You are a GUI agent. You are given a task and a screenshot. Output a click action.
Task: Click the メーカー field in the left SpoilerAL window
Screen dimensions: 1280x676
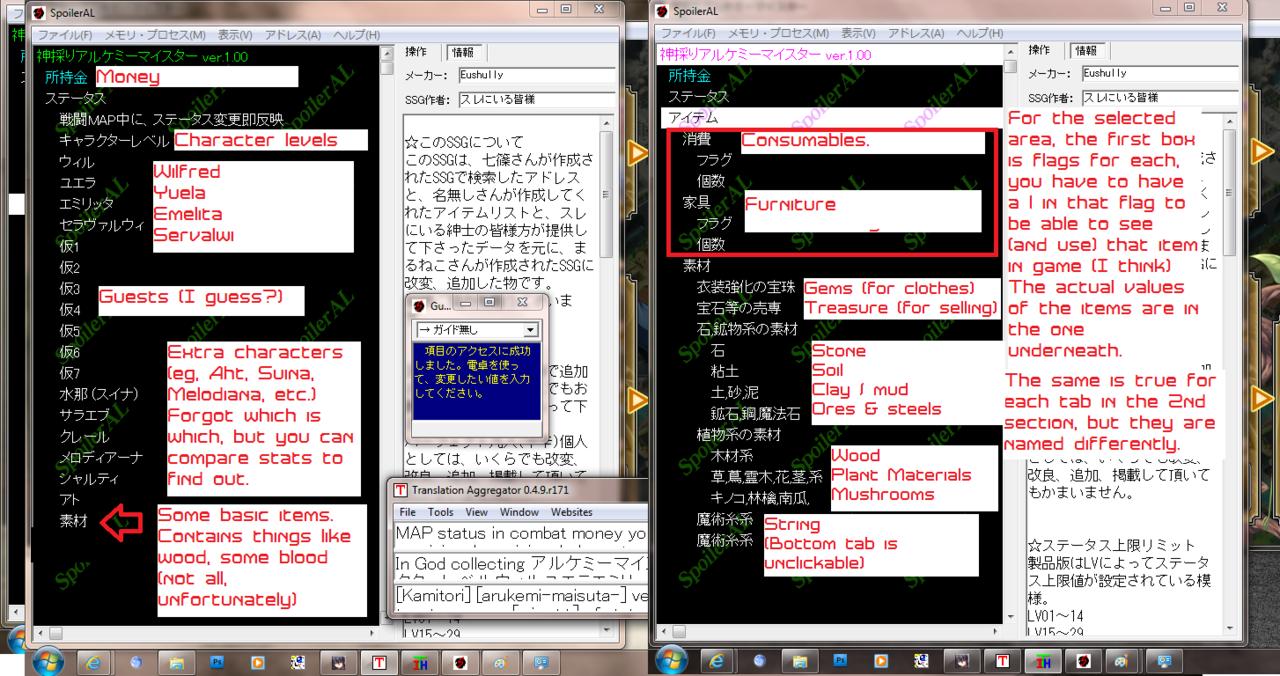click(535, 74)
